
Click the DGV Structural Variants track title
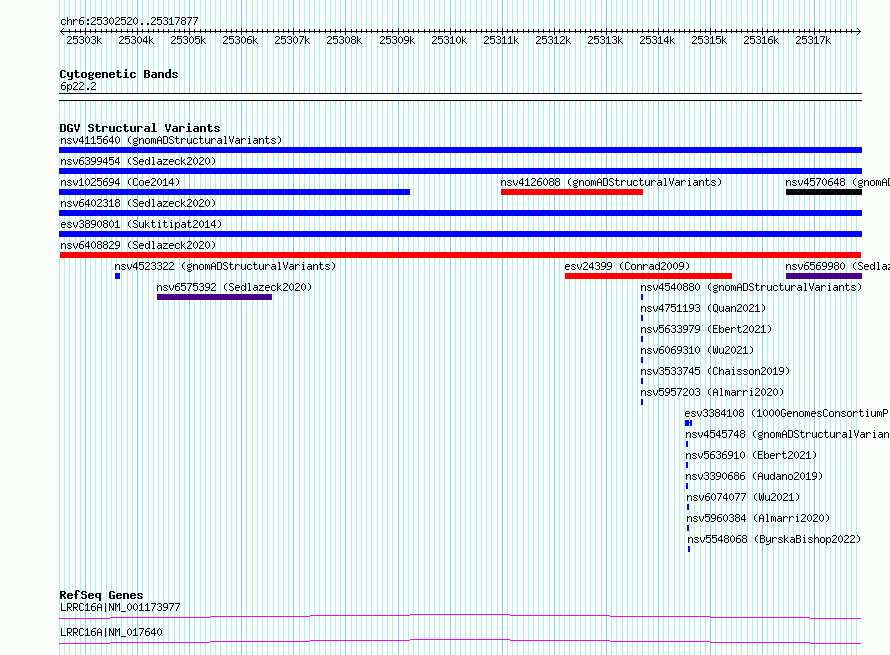click(x=140, y=128)
